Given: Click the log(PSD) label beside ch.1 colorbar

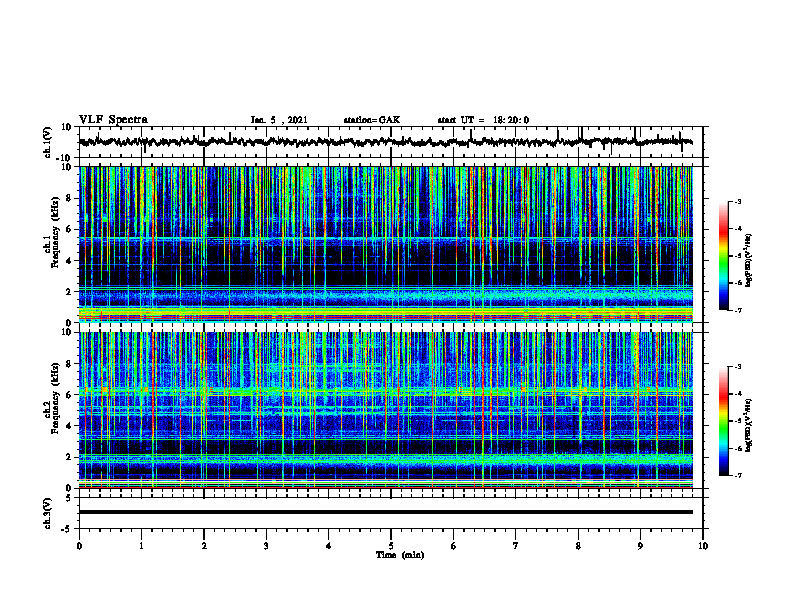Looking at the screenshot, I should tap(749, 261).
